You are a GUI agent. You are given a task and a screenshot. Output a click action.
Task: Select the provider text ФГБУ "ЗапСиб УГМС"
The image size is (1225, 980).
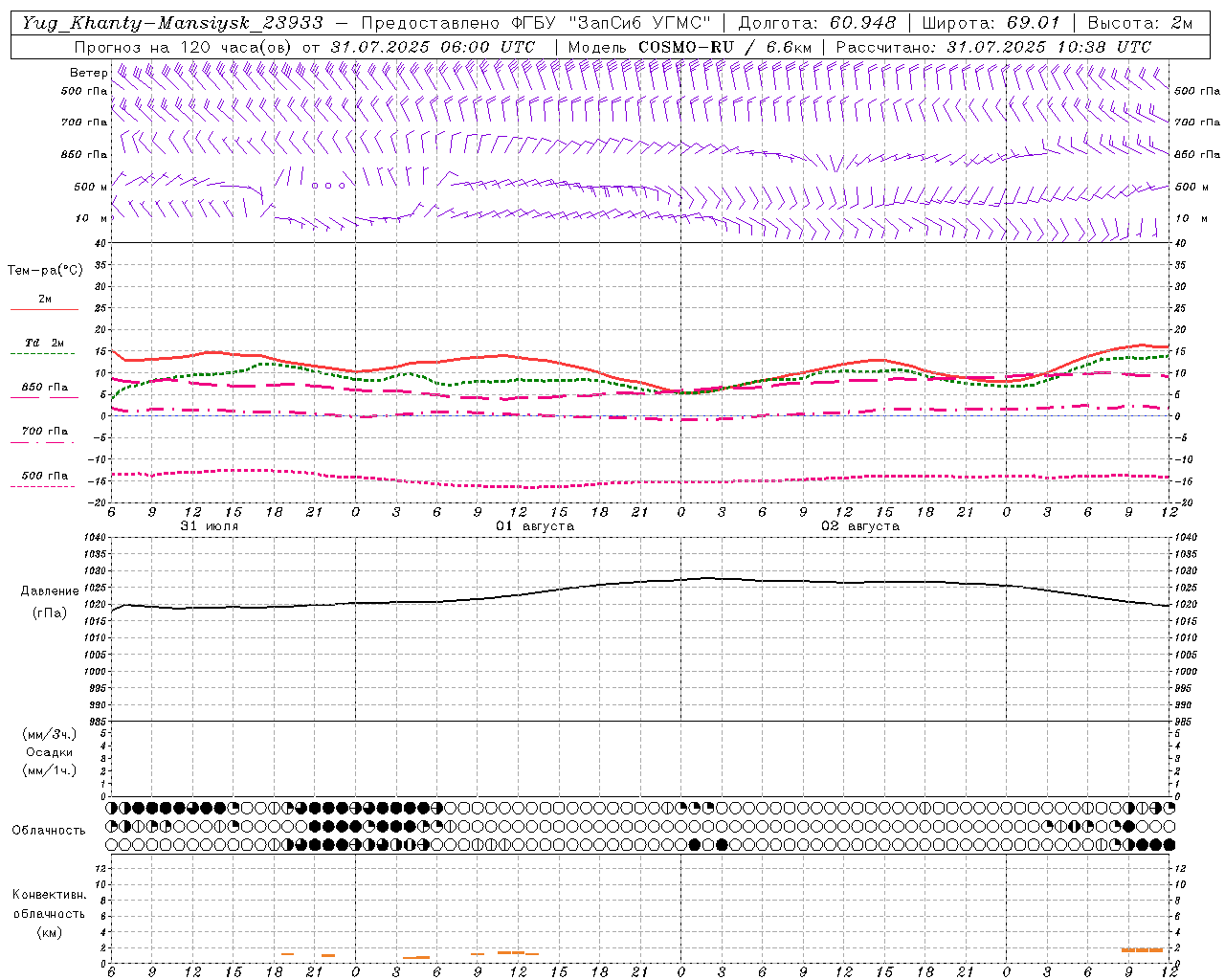coord(610,23)
